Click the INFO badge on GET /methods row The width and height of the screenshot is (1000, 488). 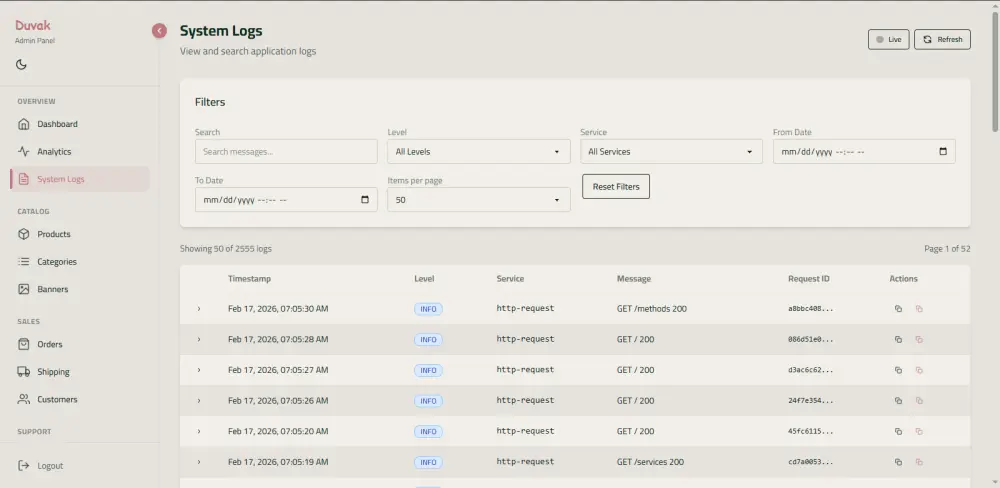point(429,309)
